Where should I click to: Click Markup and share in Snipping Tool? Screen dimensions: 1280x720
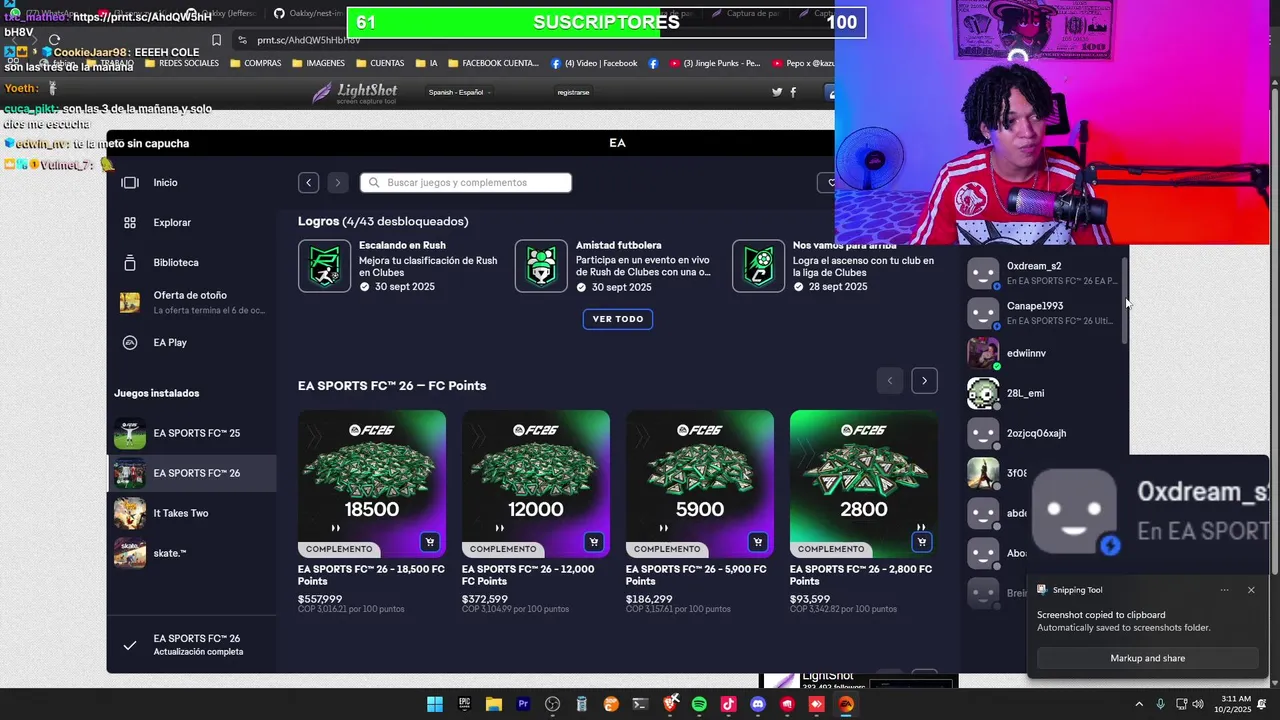pos(1147,658)
